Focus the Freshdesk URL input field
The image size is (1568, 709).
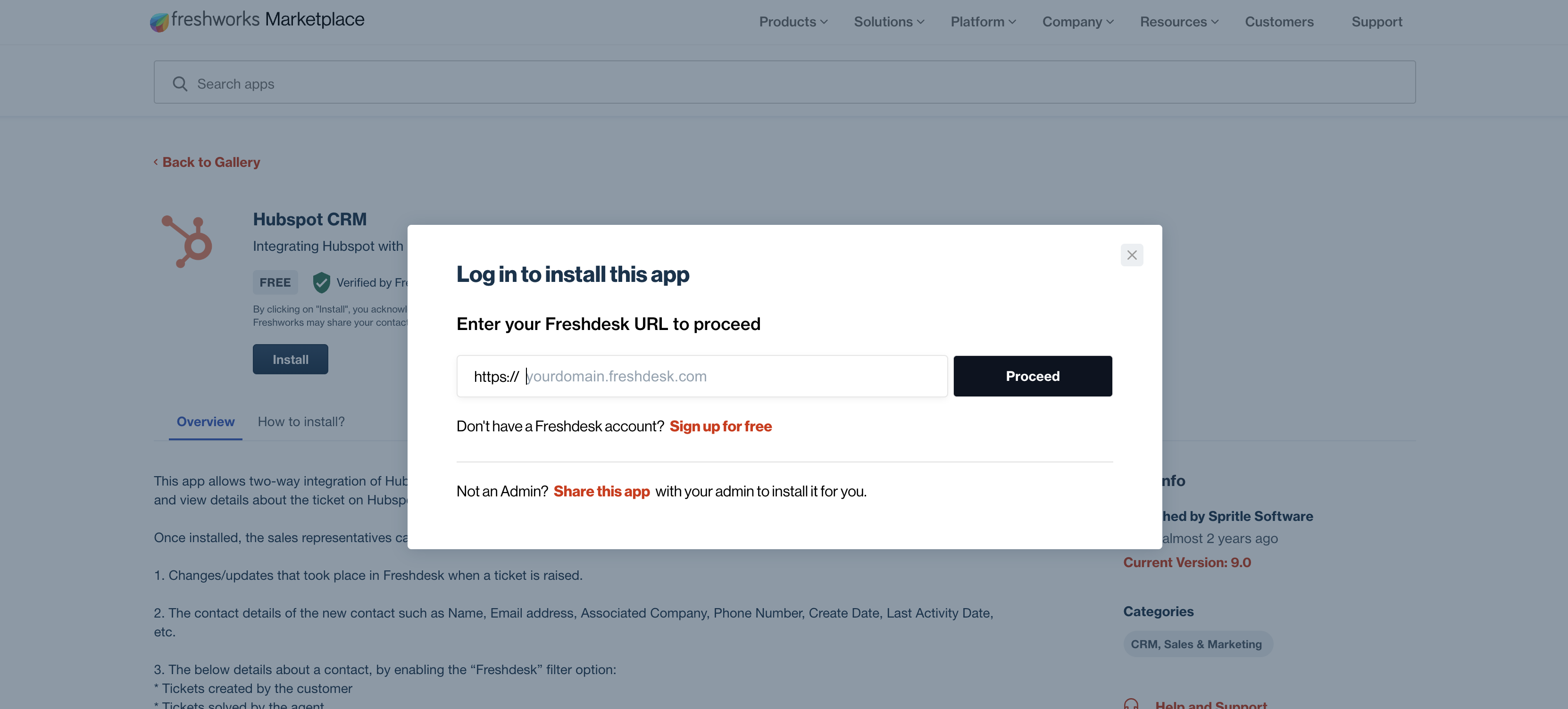click(x=702, y=376)
